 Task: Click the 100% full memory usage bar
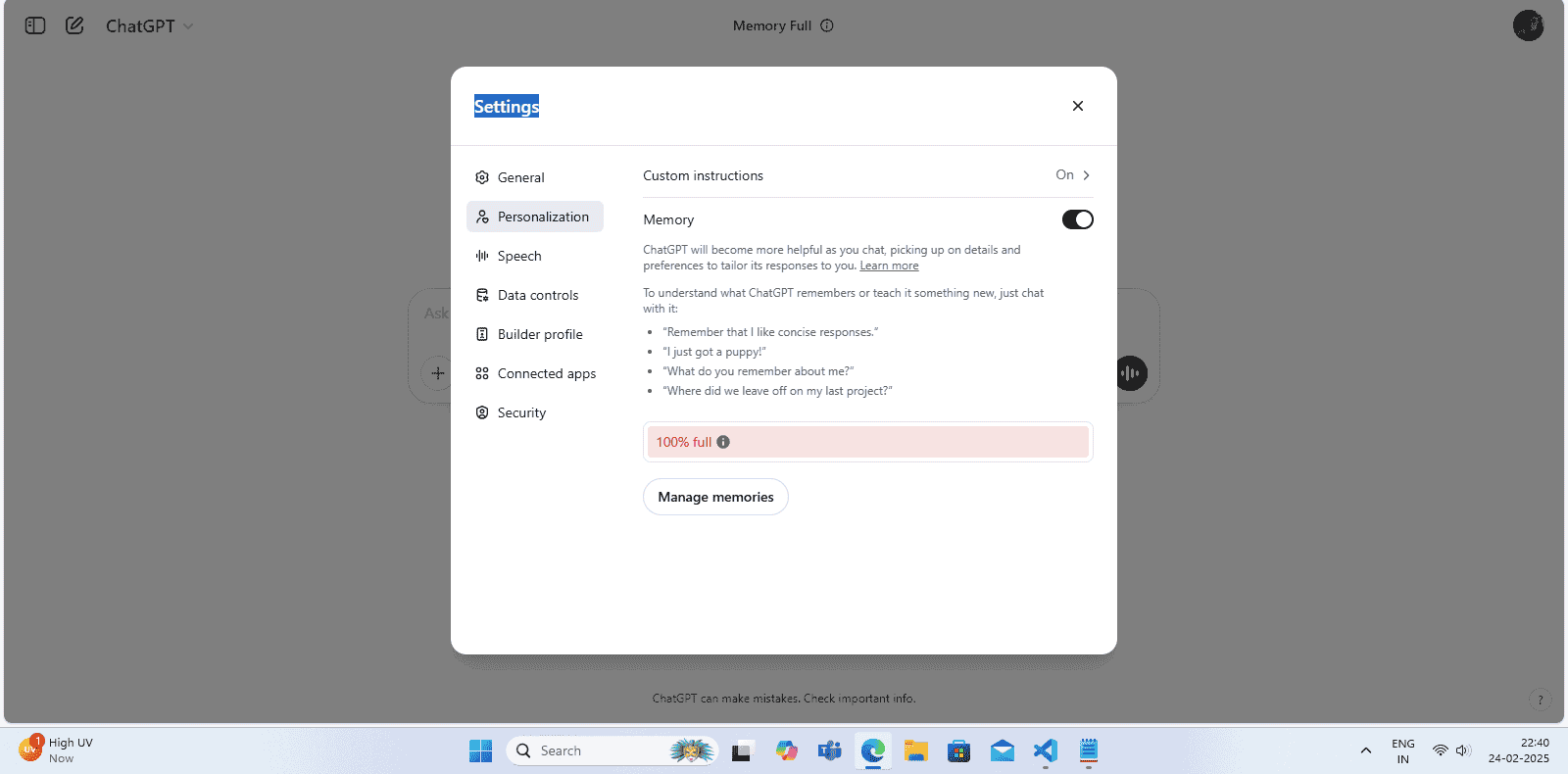868,442
